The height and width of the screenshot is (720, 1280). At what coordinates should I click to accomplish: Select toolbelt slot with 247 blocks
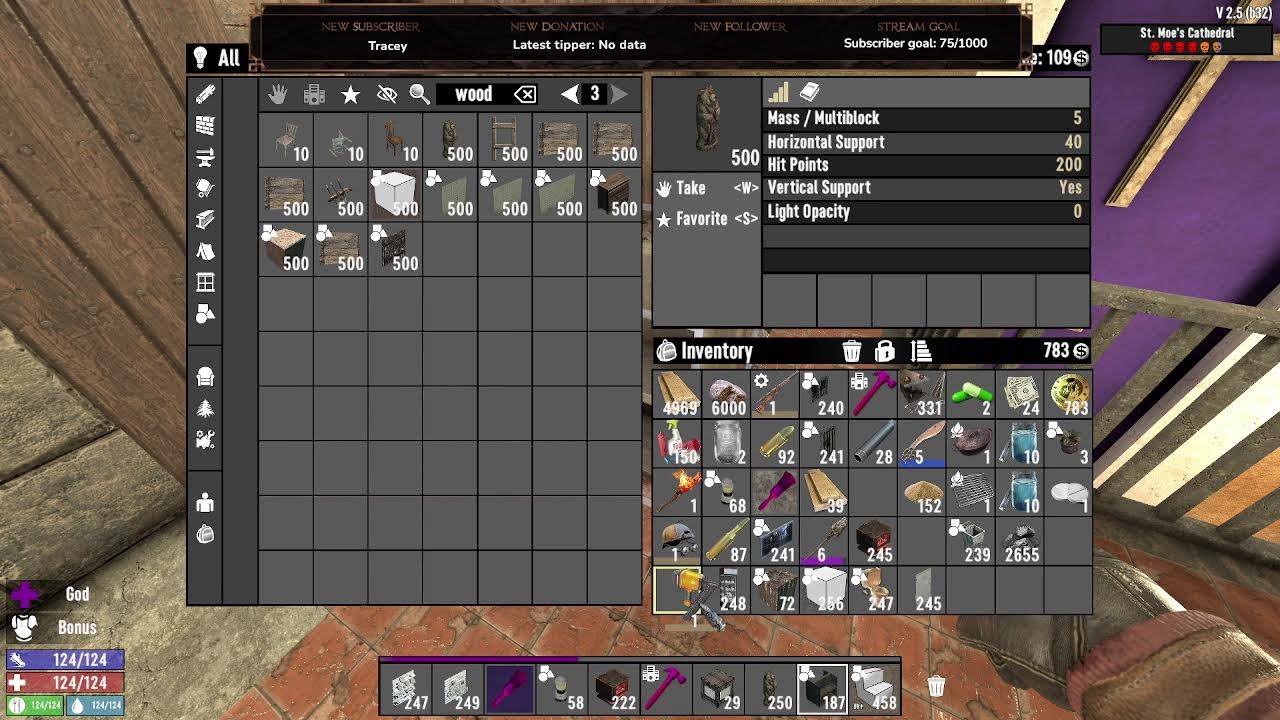click(x=407, y=689)
